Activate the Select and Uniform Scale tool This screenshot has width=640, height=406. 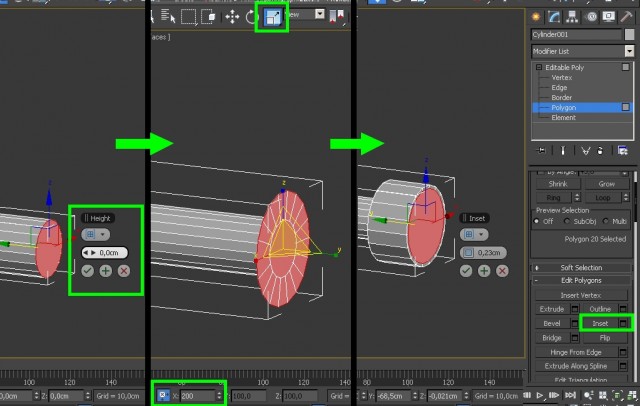pos(272,17)
